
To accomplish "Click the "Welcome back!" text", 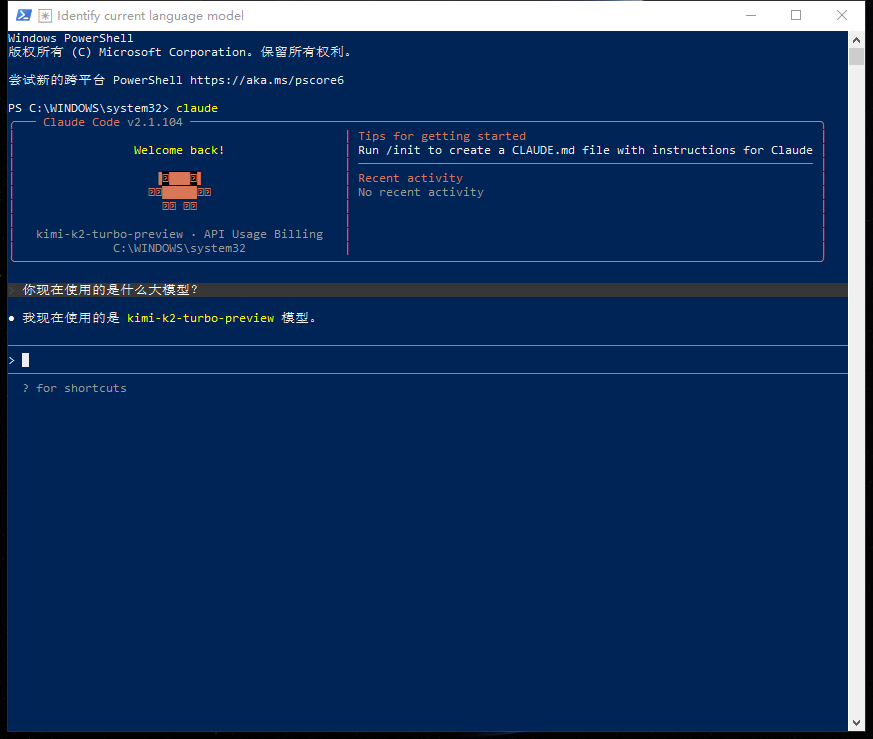I will (179, 150).
